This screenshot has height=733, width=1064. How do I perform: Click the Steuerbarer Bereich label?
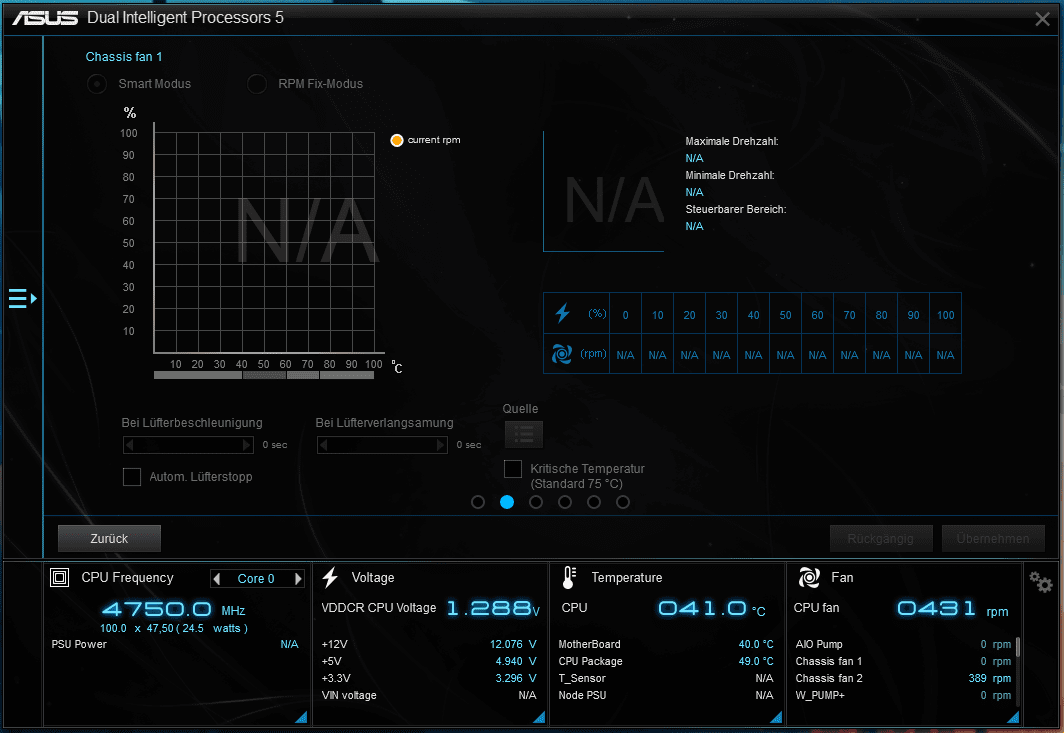pos(736,209)
